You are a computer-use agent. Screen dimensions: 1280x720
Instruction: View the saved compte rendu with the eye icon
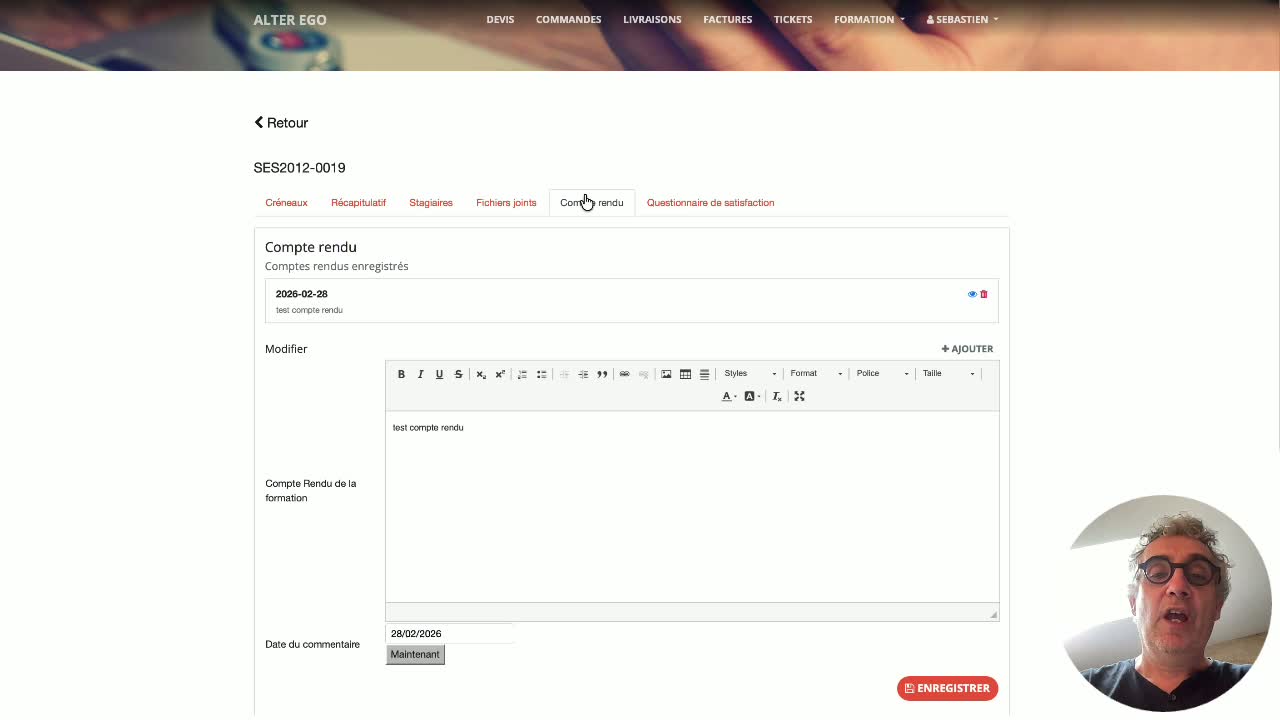click(972, 294)
